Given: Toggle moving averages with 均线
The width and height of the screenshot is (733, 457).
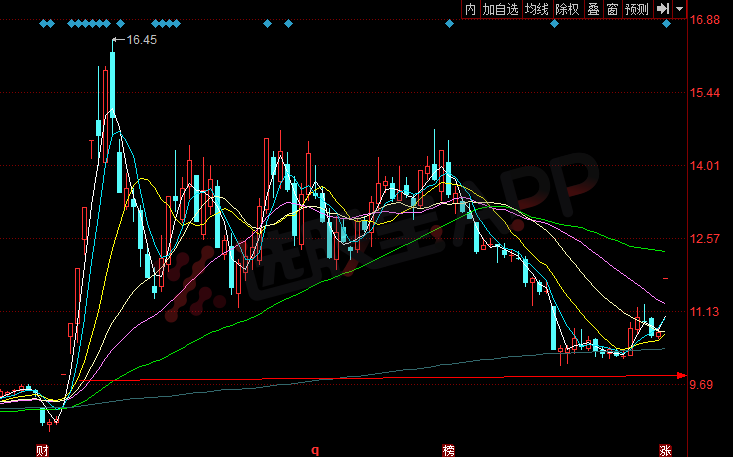Looking at the screenshot, I should [537, 9].
